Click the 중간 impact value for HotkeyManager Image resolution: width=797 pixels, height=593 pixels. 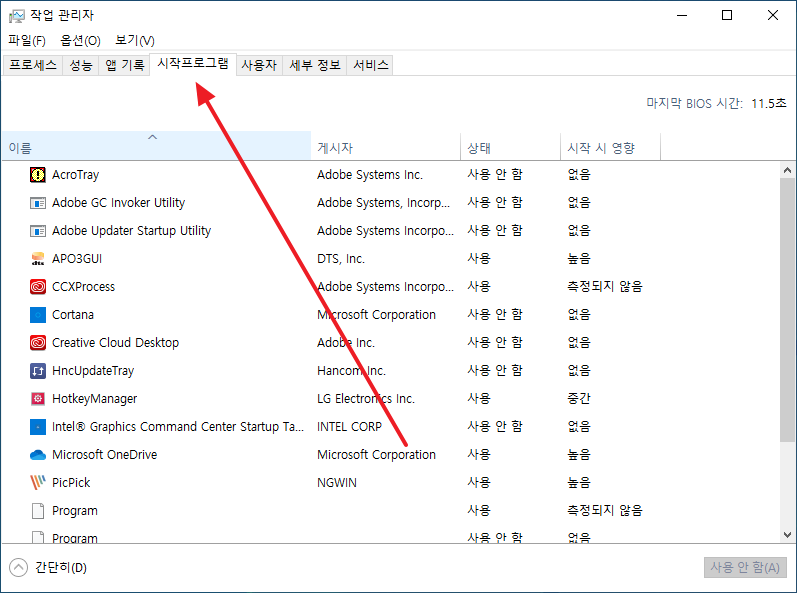pyautogui.click(x=579, y=398)
